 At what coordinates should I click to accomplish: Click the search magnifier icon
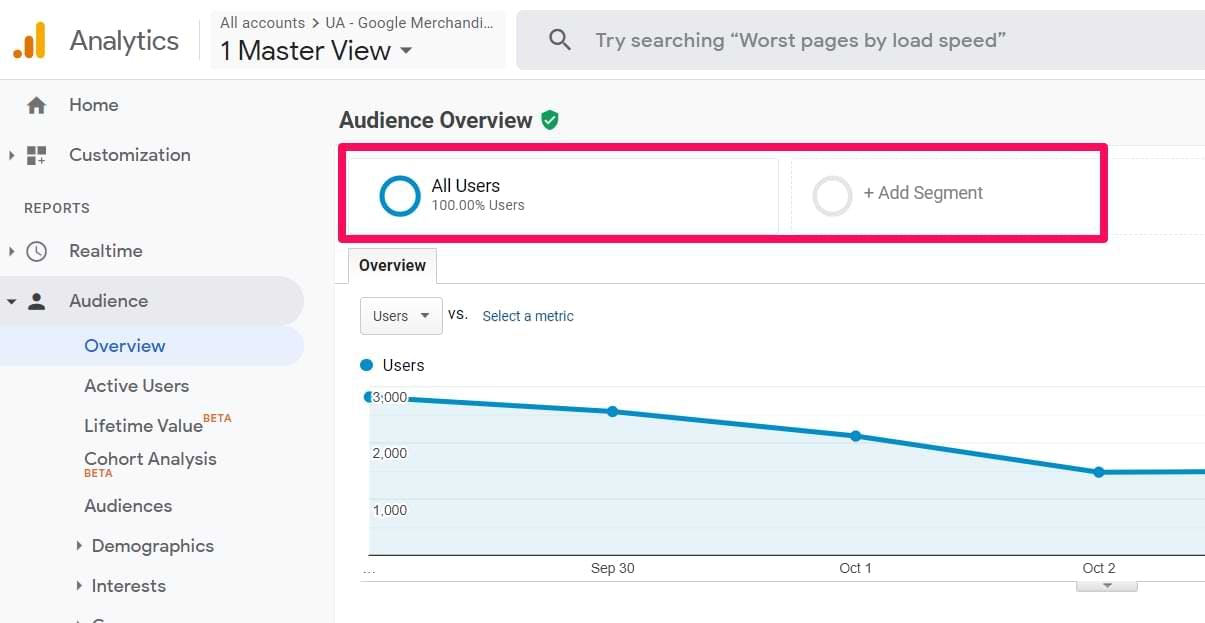(559, 40)
